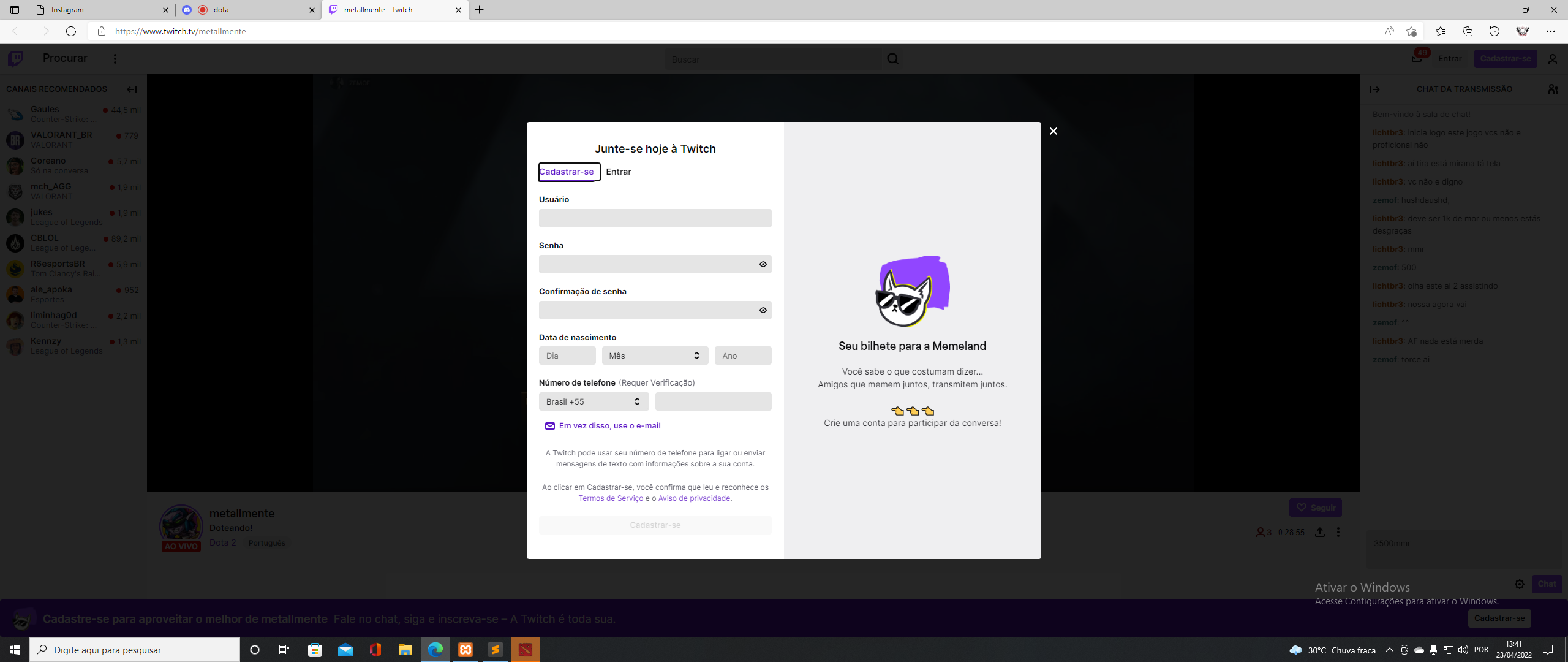Open the notifications inbox icon
Viewport: 1568px width, 662px height.
pos(1417,59)
